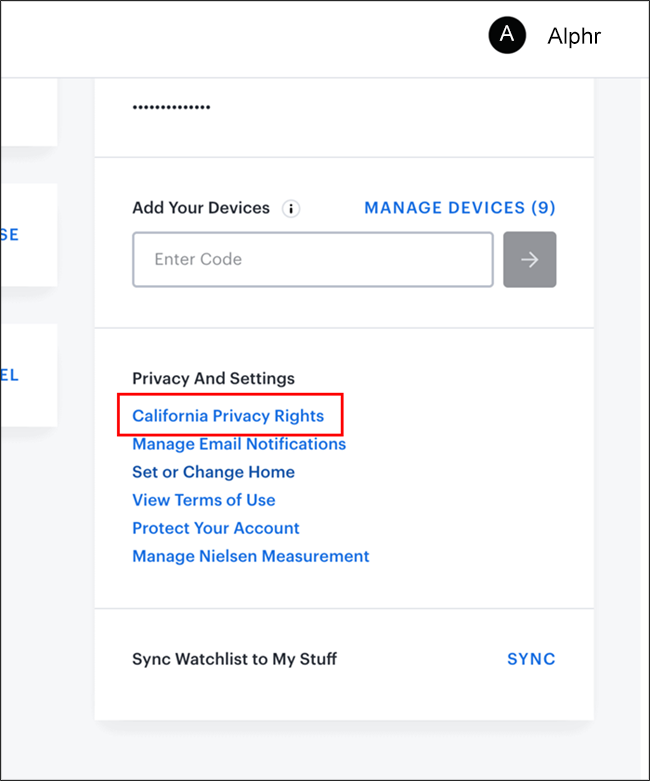The height and width of the screenshot is (781, 650).
Task: Open the Alphr profile name menu
Action: pyautogui.click(x=574, y=37)
